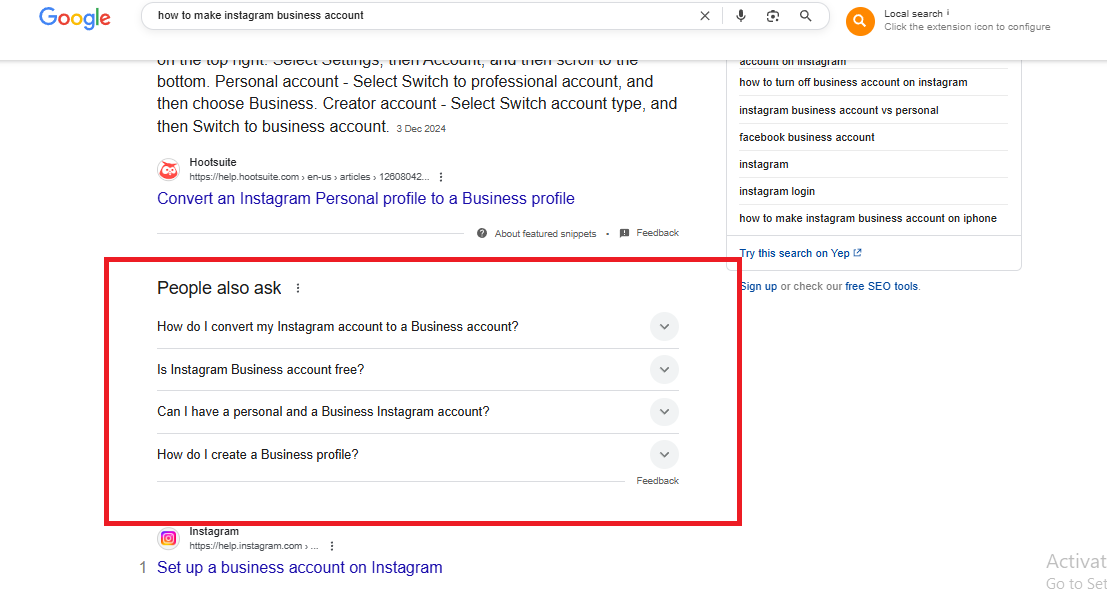The width and height of the screenshot is (1107, 595).
Task: Expand 'How do I convert my Instagram account' question
Action: pyautogui.click(x=417, y=327)
